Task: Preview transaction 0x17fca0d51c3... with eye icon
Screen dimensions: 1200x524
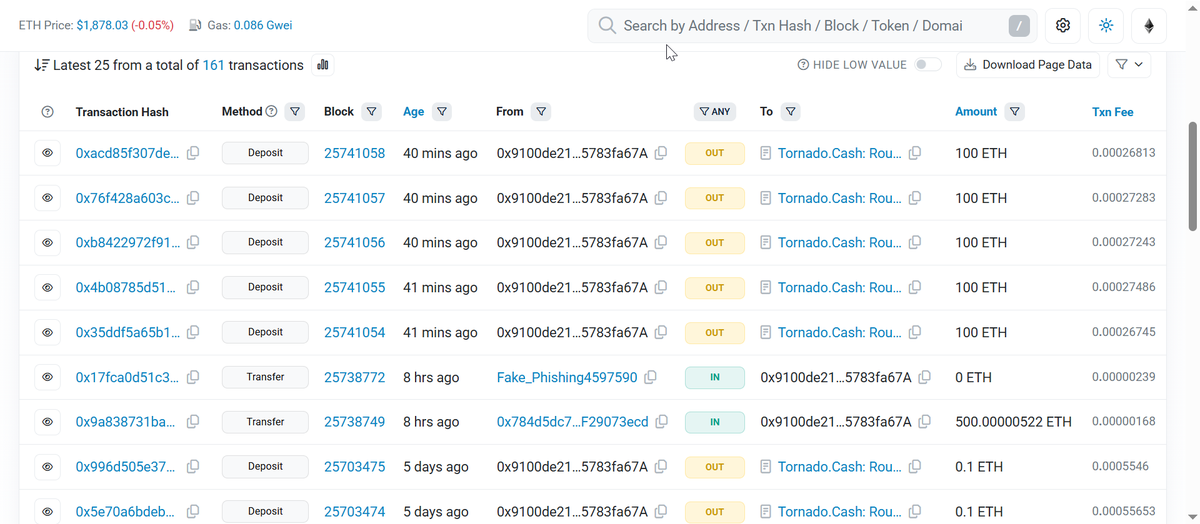Action: tap(47, 377)
